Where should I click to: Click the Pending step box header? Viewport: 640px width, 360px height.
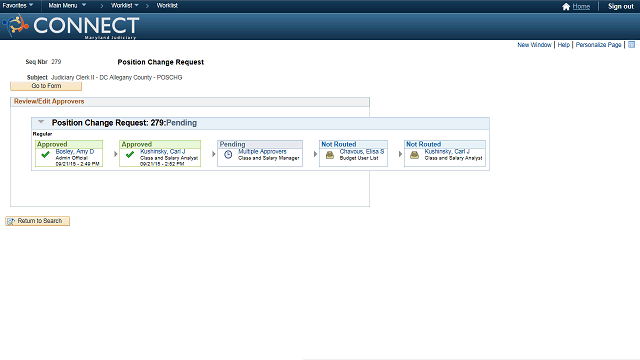(x=260, y=144)
